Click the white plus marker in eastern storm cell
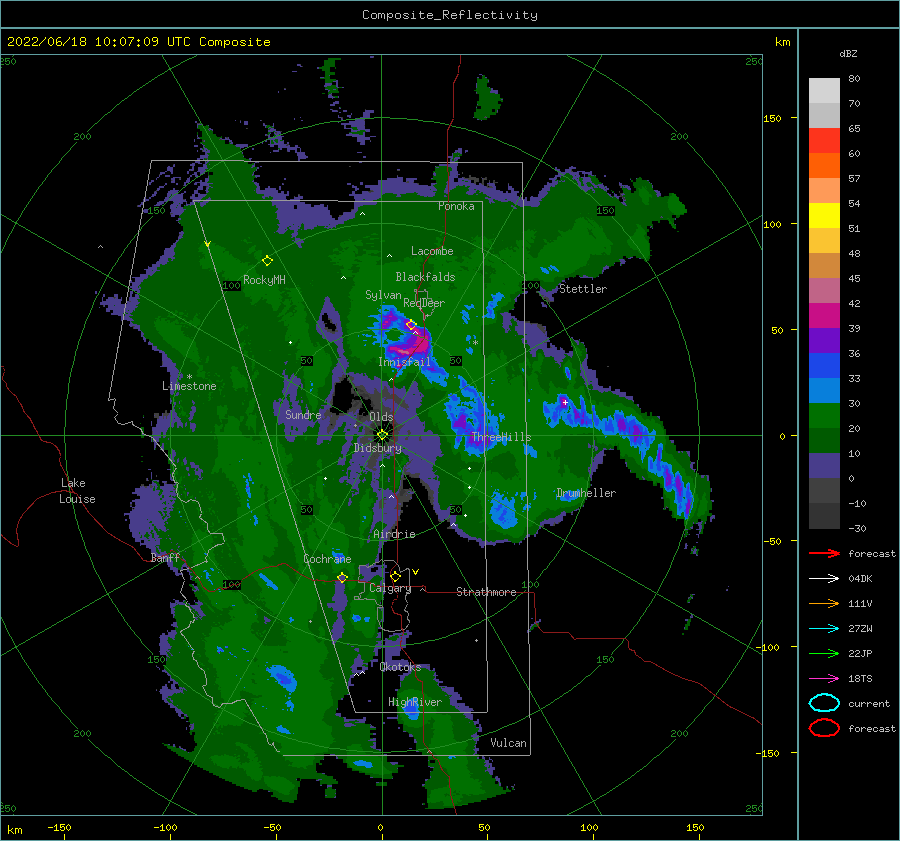 pyautogui.click(x=565, y=402)
